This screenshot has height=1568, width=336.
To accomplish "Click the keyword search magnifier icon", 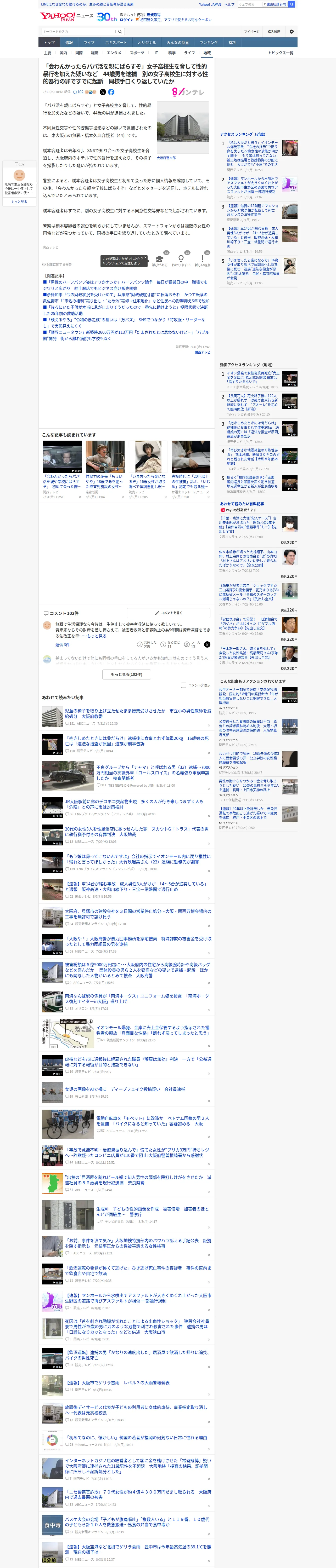I will tap(121, 32).
